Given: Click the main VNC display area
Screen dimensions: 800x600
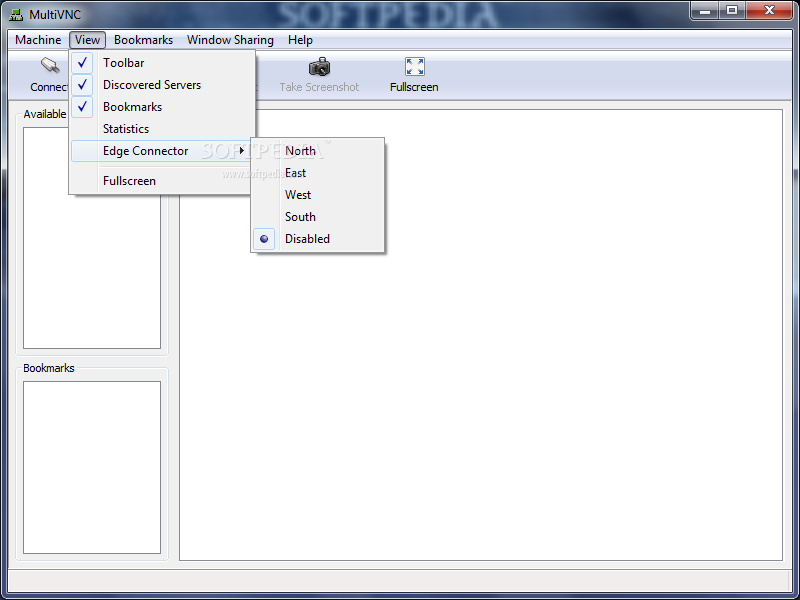Looking at the screenshot, I should [481, 335].
